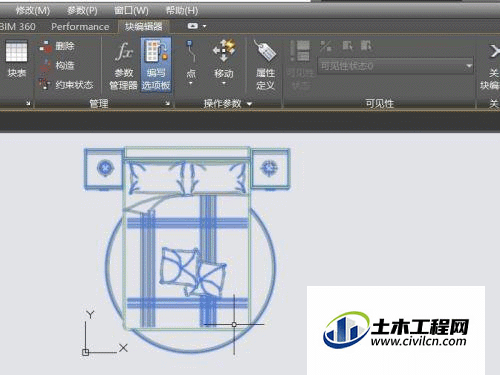This screenshot has width=500, height=375.
Task: Click the visibility mode toggle icon
Action: 325,46
